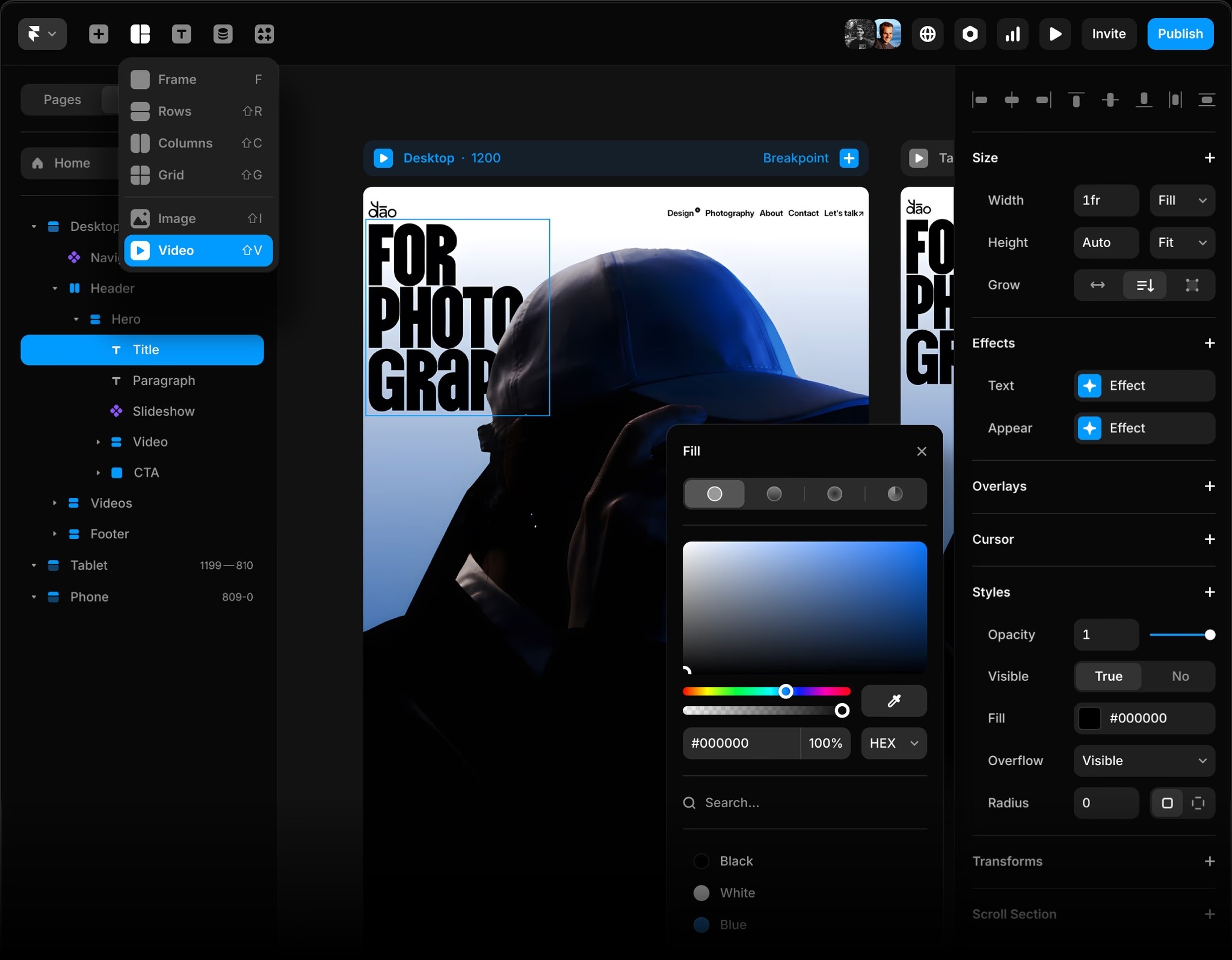Screen dimensions: 1232x960
Task: Expand the Videos layer in tree
Action: click(x=55, y=503)
